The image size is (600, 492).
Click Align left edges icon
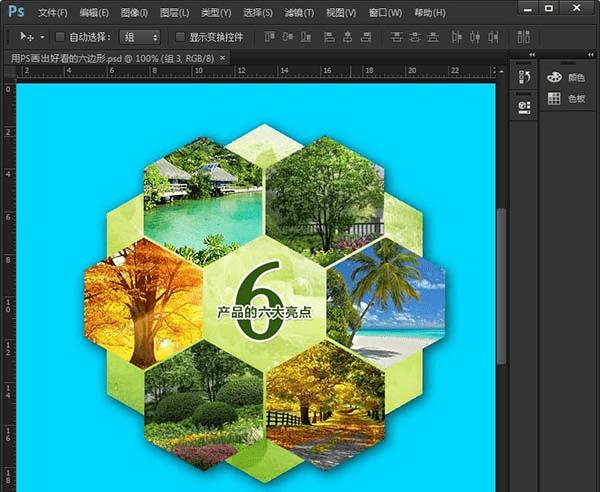pyautogui.click(x=329, y=37)
